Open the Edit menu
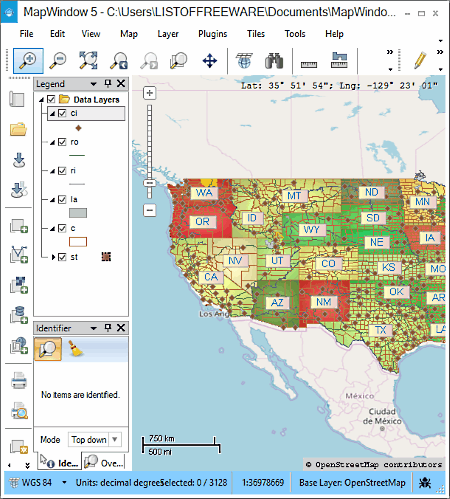This screenshot has width=450, height=499. pos(57,34)
